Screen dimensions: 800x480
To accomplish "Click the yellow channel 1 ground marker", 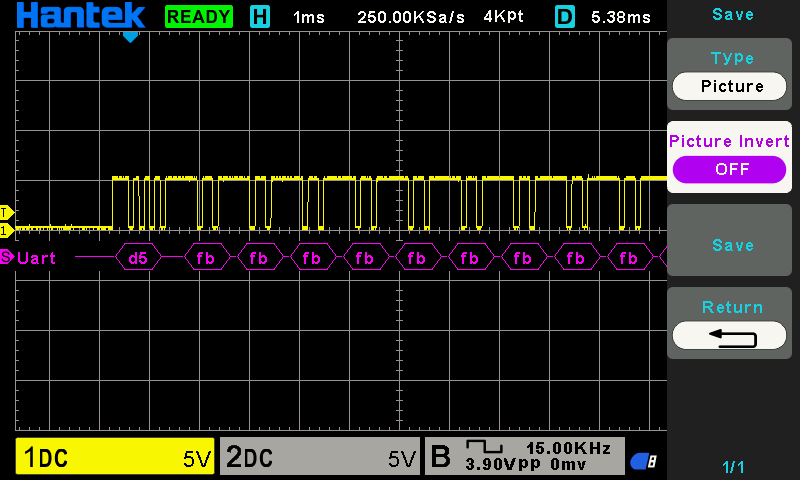I will point(6,230).
